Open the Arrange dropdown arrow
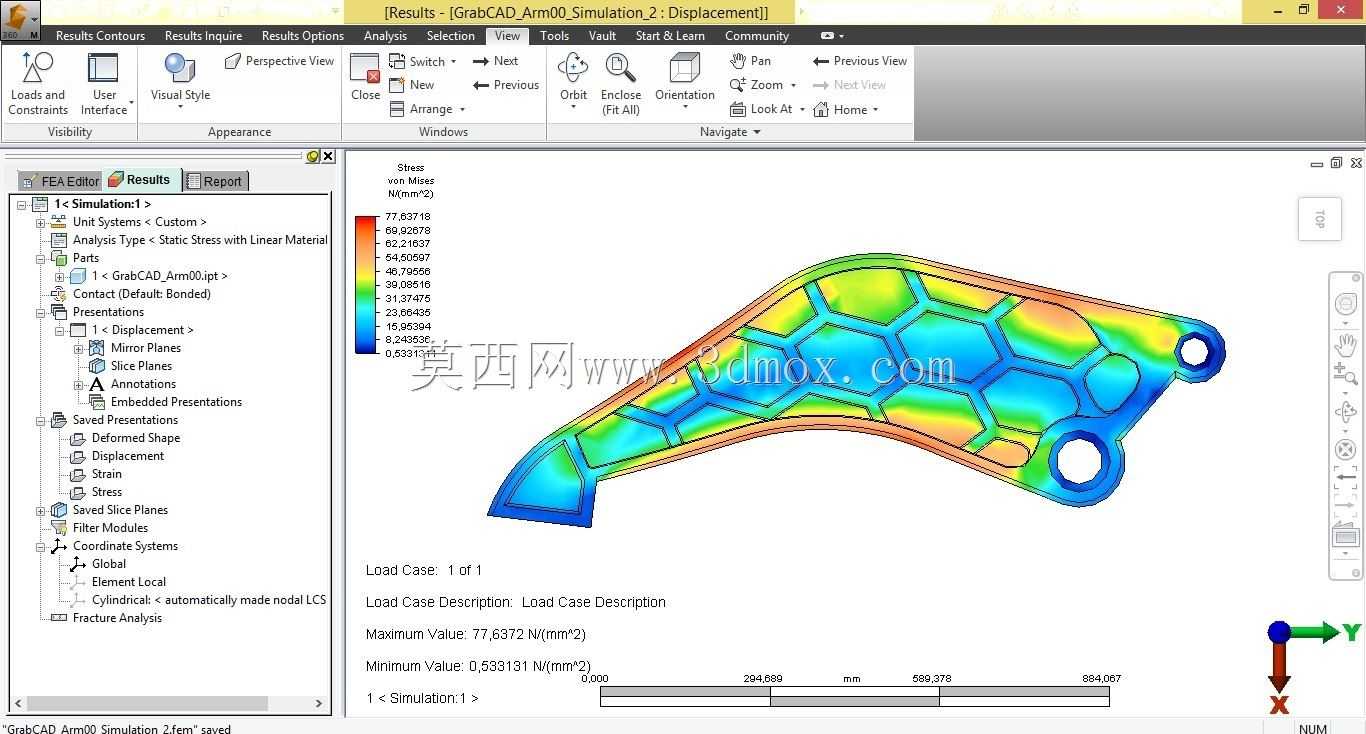This screenshot has height=734, width=1366. (462, 109)
